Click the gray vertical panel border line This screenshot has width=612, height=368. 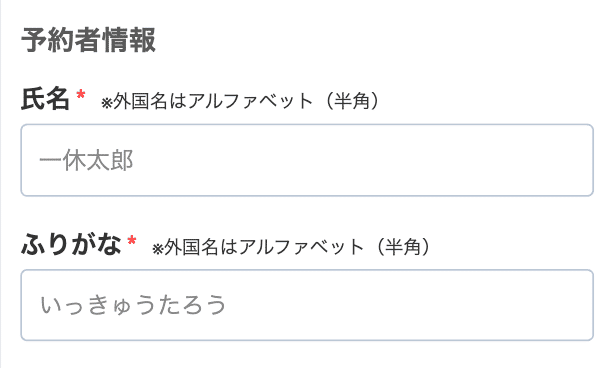(1, 184)
